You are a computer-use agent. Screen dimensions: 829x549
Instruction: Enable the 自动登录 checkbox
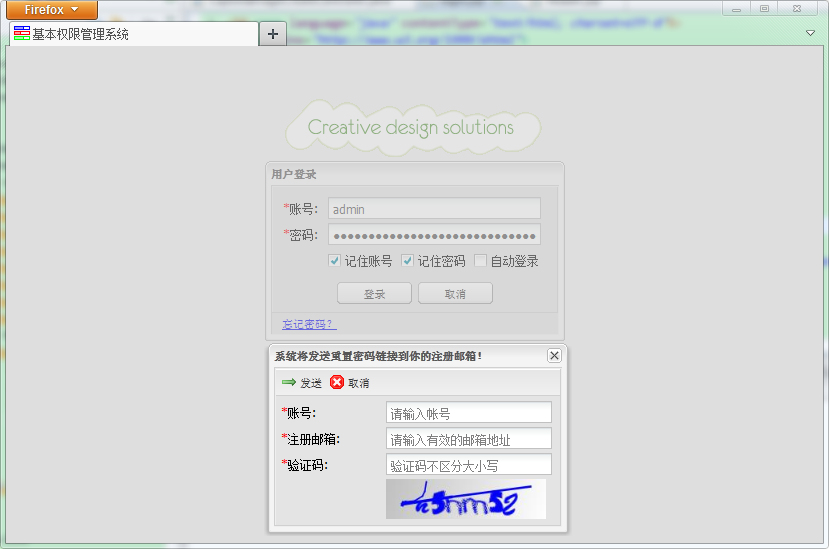480,260
